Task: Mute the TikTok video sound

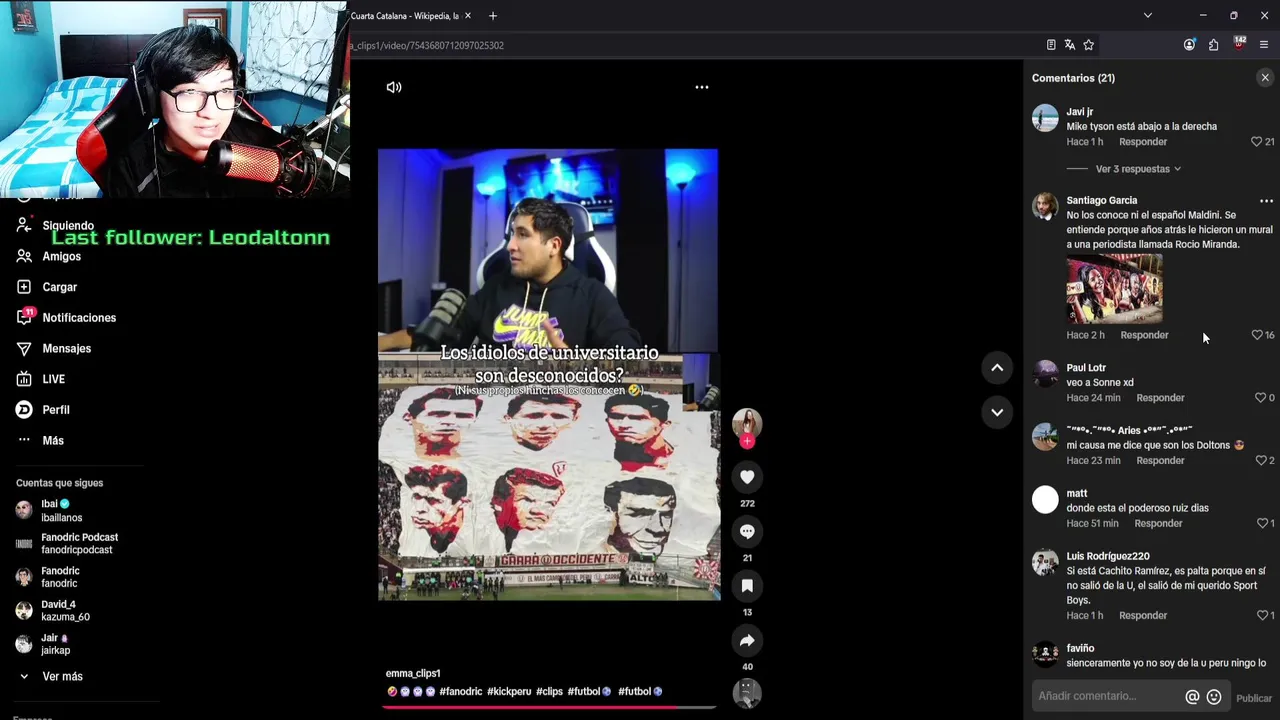Action: 394,87
